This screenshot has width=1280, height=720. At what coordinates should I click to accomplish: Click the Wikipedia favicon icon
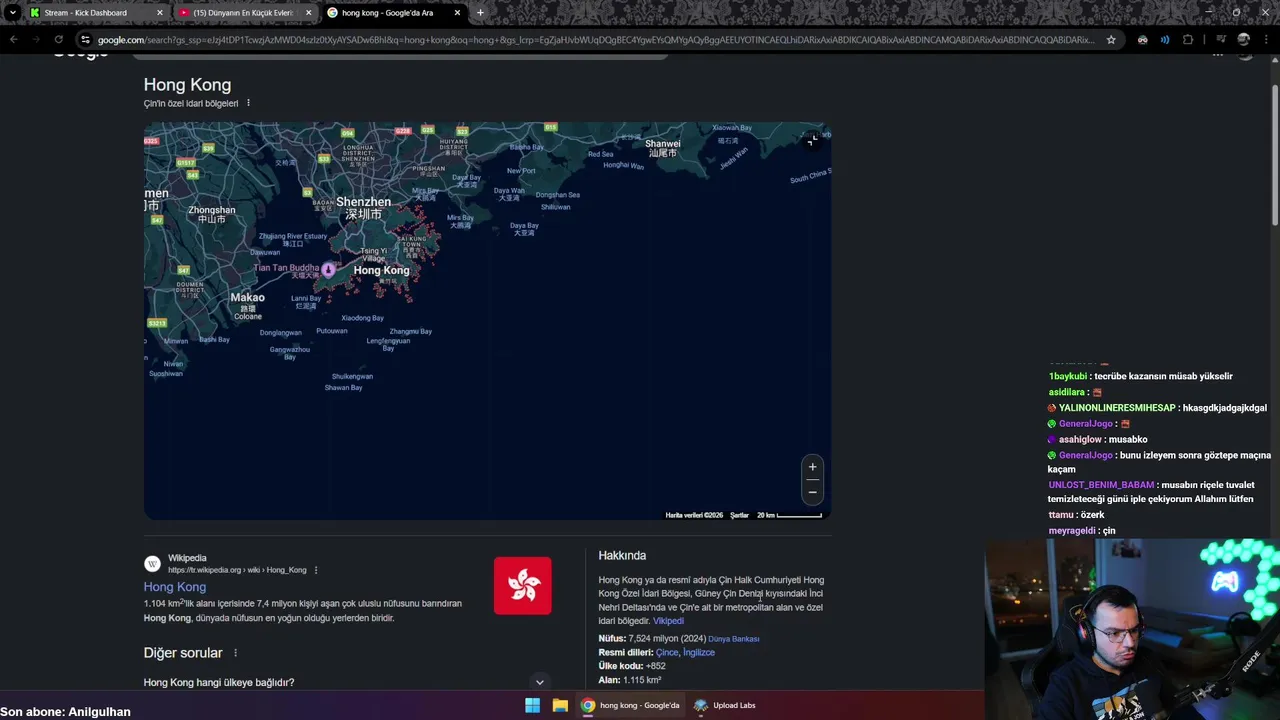(x=152, y=564)
